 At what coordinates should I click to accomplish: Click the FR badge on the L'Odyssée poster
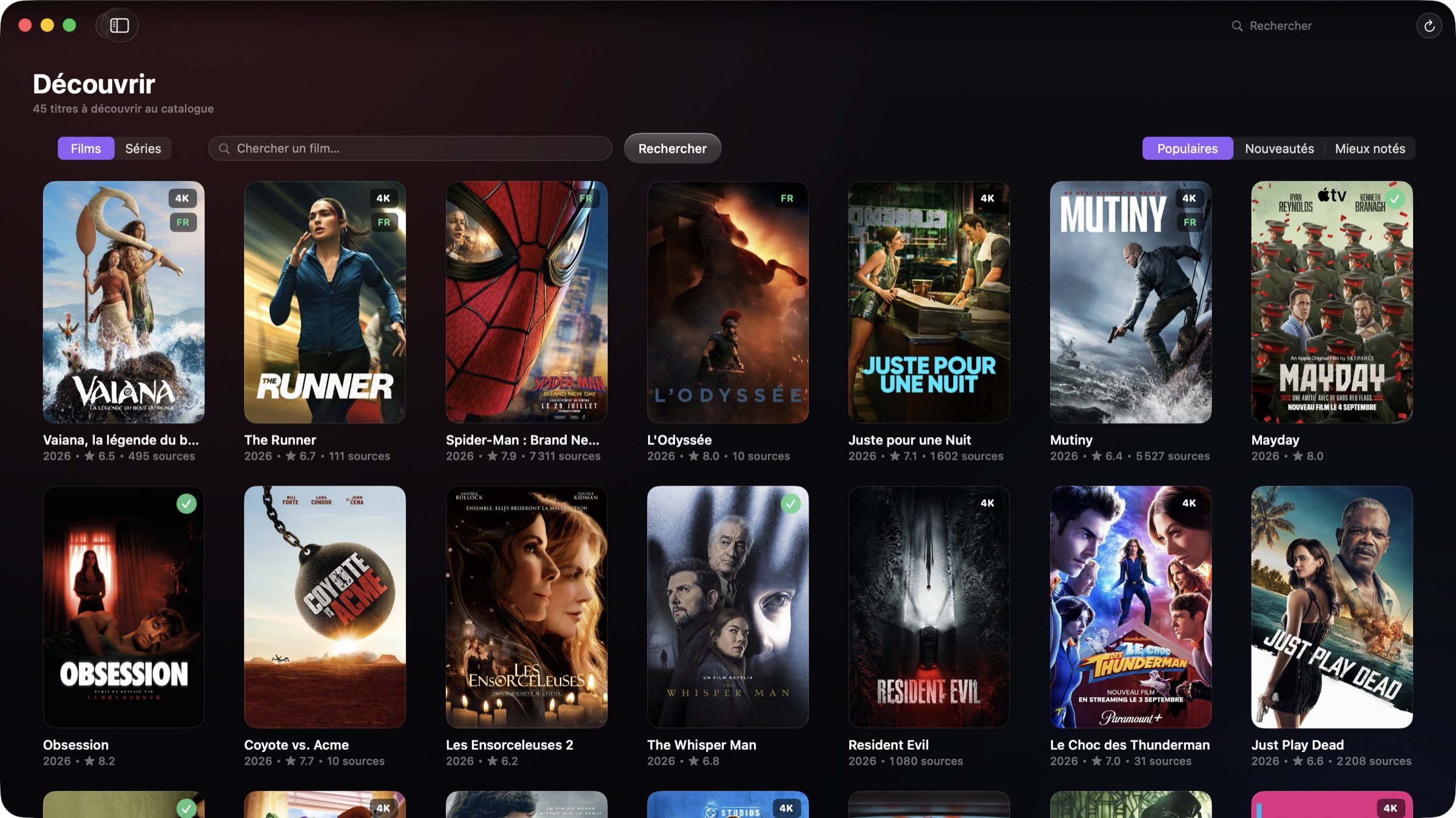pyautogui.click(x=787, y=198)
